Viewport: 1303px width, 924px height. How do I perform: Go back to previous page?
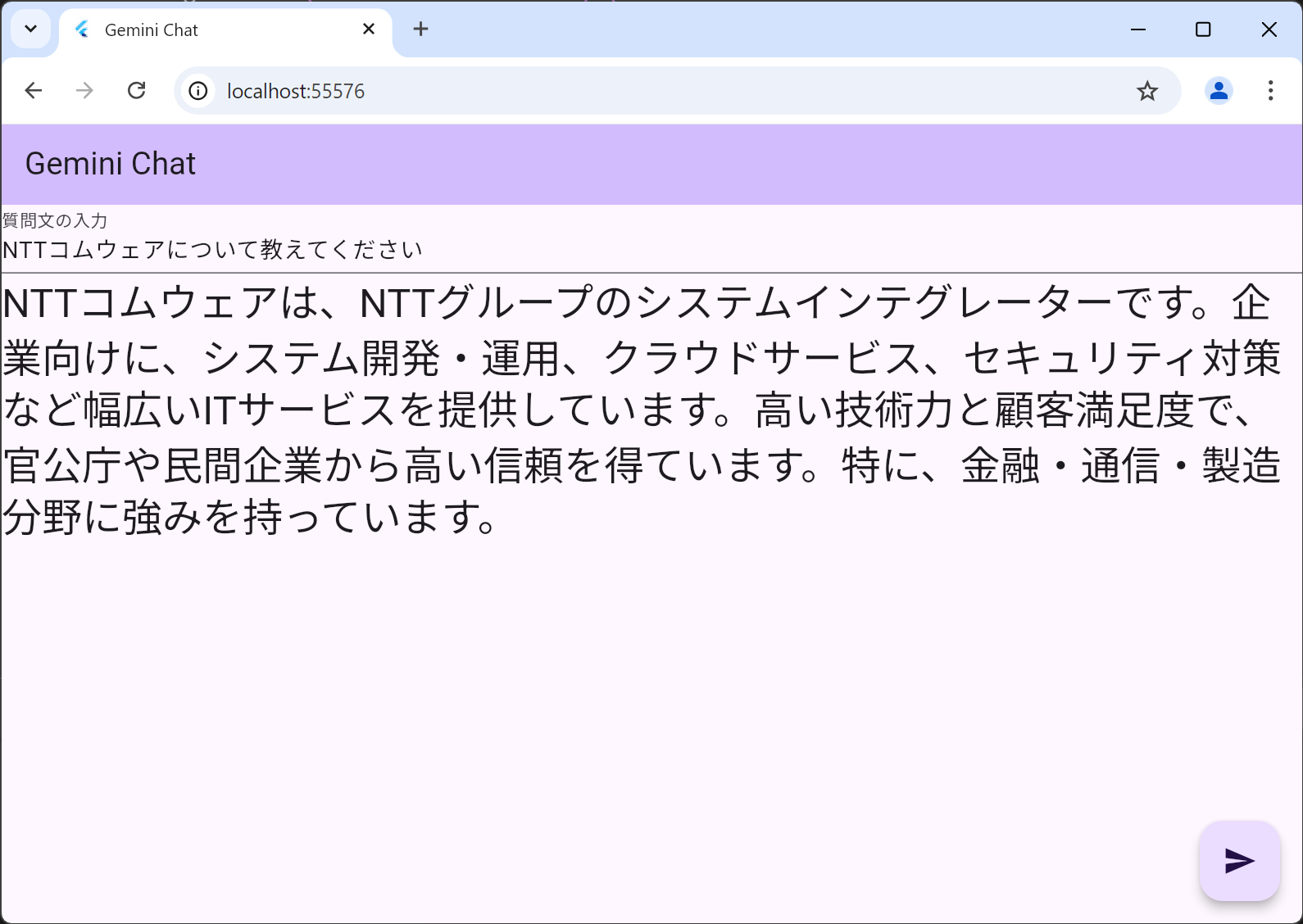point(34,91)
